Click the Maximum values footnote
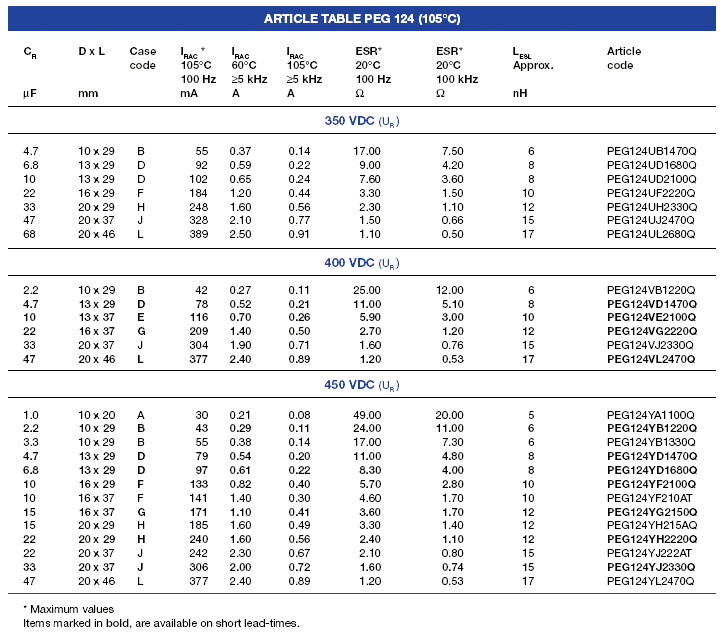 pyautogui.click(x=69, y=609)
